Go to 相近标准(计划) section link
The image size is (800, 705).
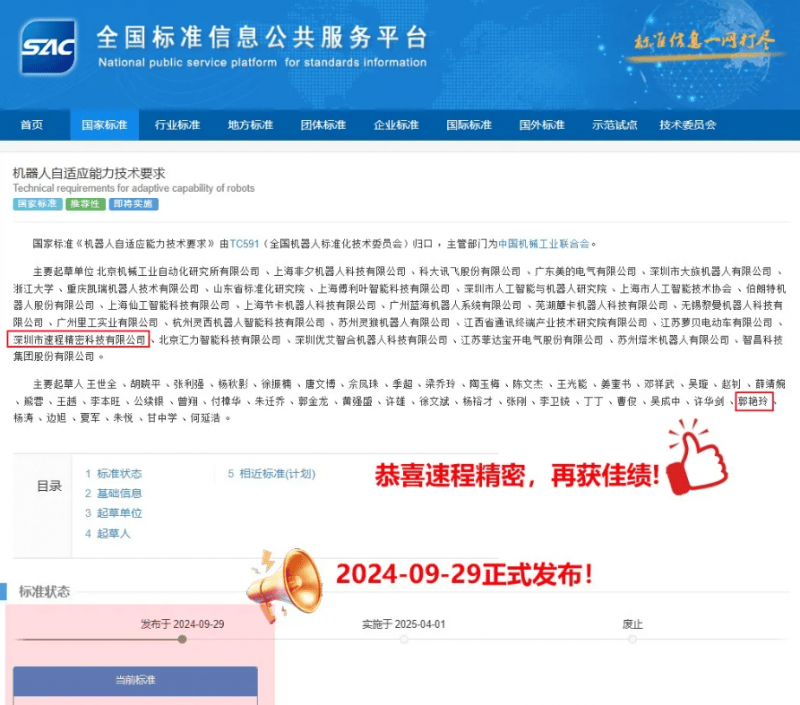point(277,474)
